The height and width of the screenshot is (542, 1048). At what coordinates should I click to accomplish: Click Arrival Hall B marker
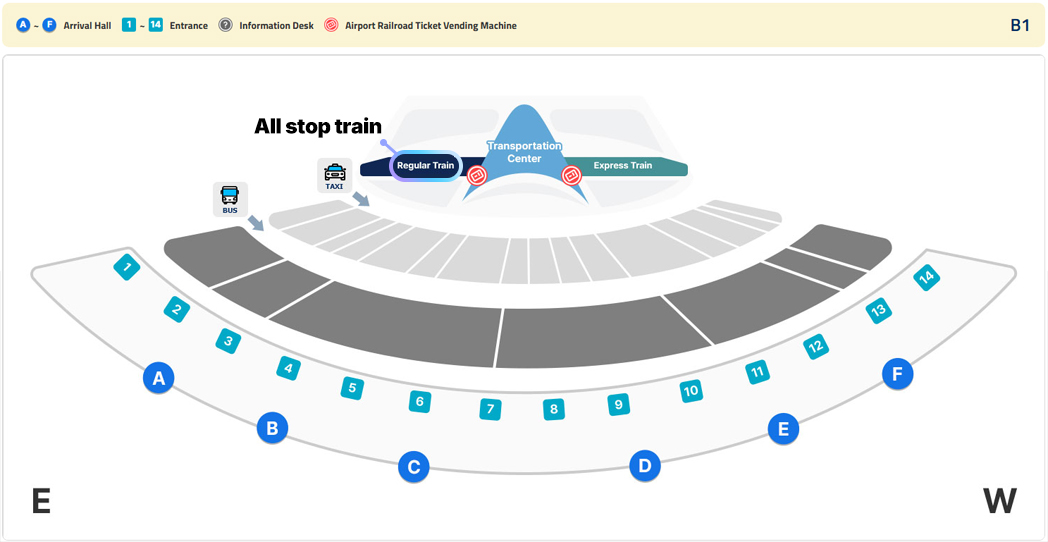pos(272,428)
